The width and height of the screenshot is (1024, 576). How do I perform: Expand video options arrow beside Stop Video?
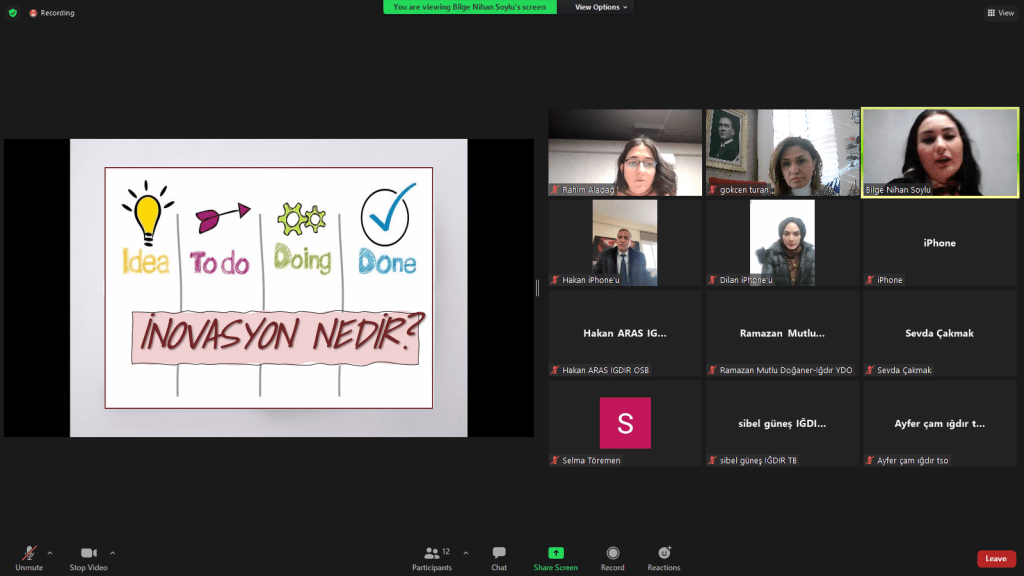tap(112, 552)
